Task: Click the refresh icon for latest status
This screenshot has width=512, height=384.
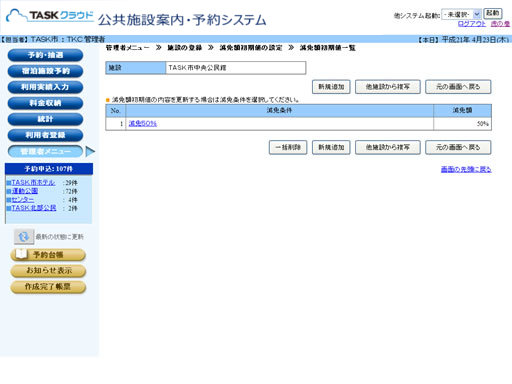Action: coord(24,237)
